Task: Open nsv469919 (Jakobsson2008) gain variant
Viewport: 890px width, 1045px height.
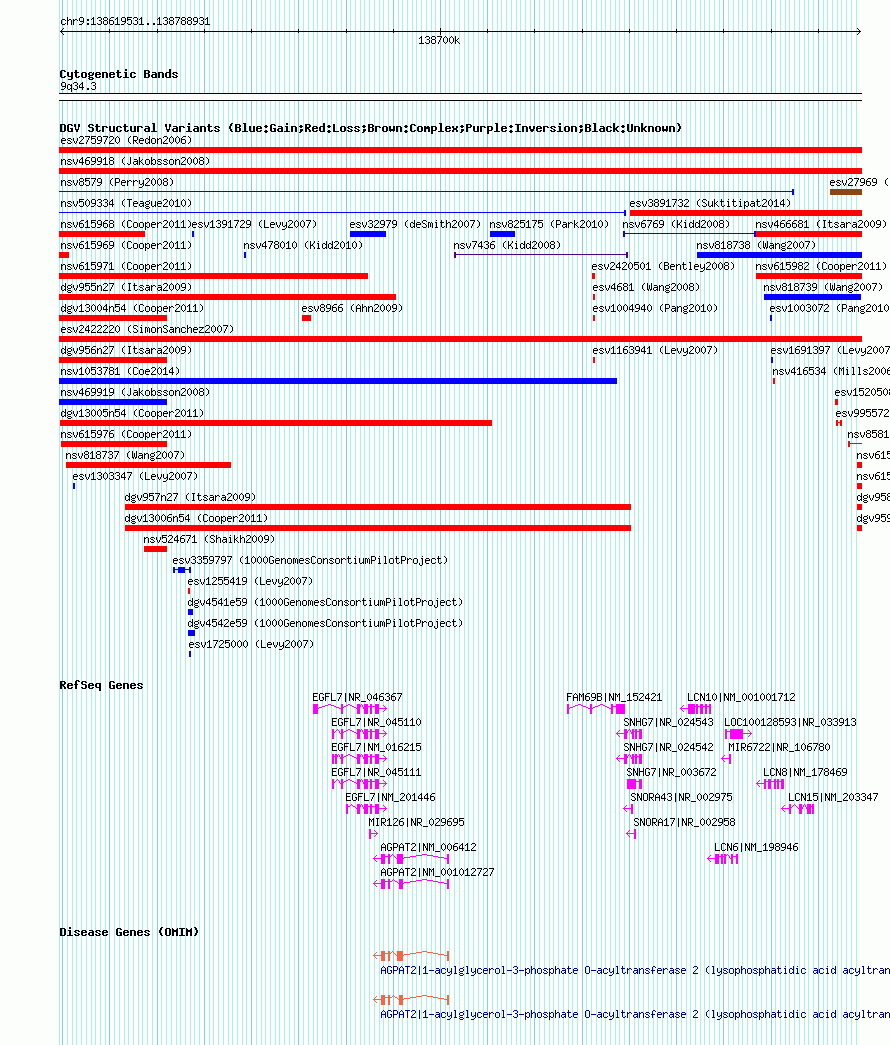Action: pos(113,402)
